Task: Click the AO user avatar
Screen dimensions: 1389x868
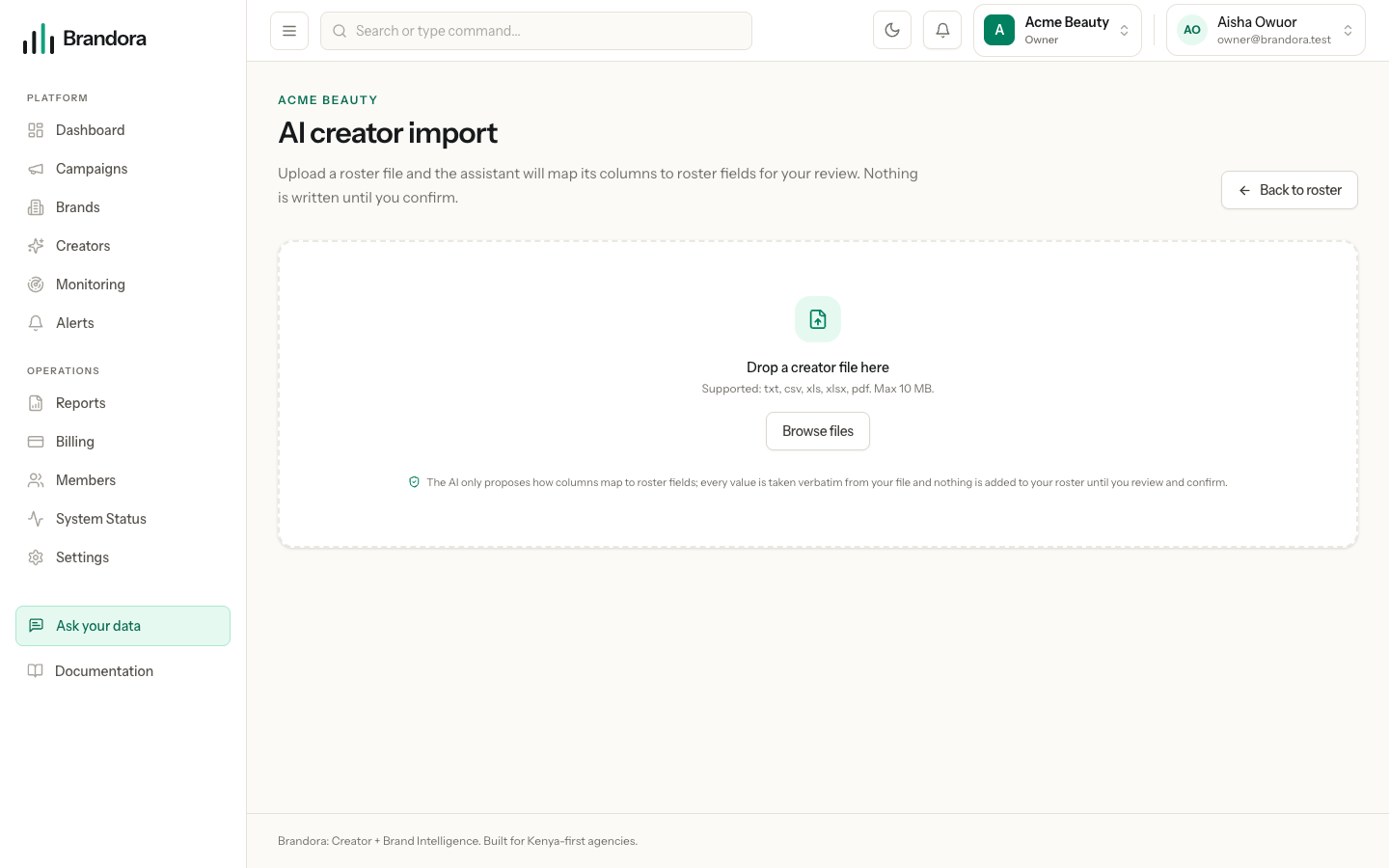Action: [x=1192, y=30]
